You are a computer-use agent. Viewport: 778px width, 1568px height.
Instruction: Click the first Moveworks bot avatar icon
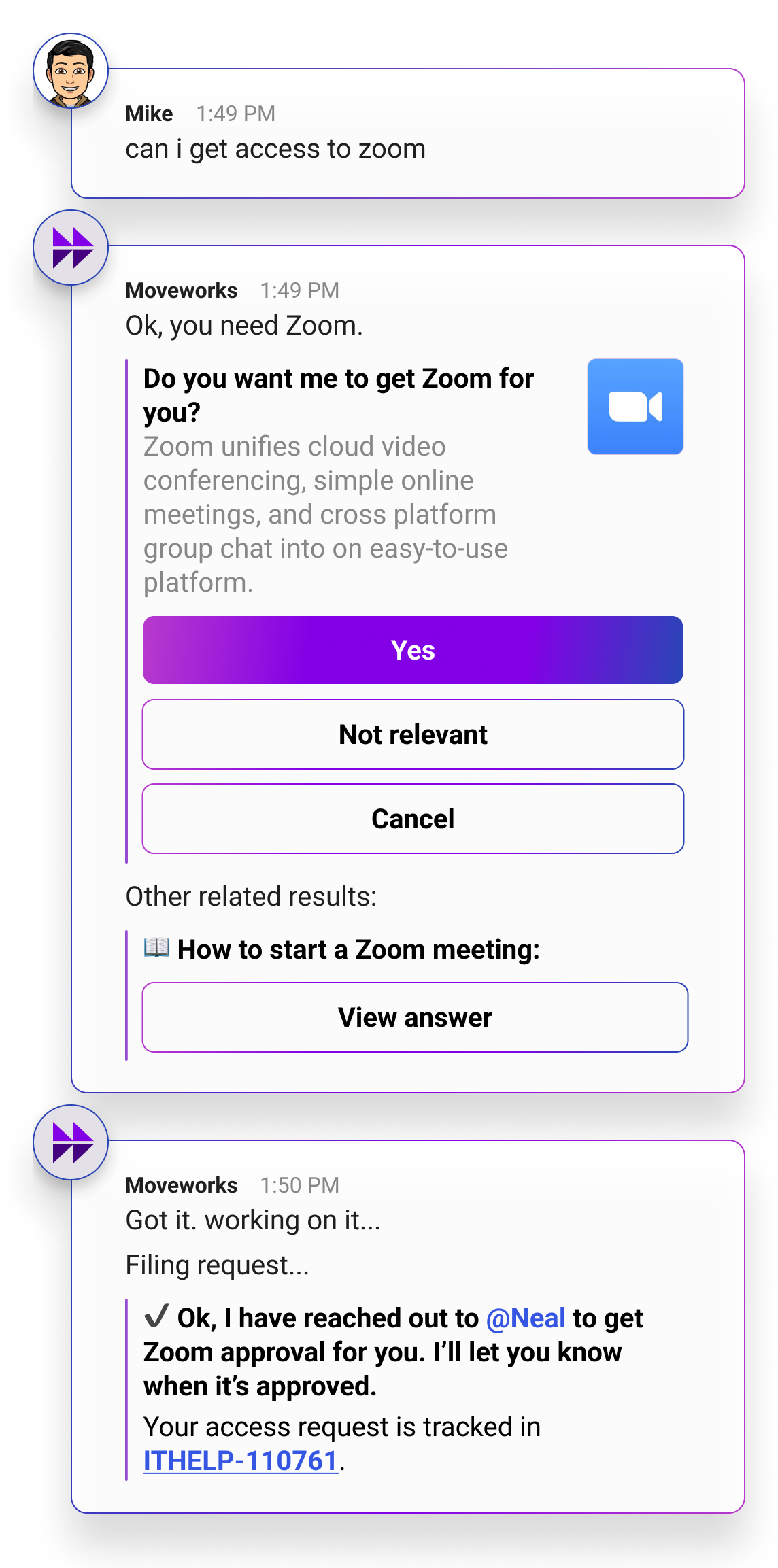point(71,248)
